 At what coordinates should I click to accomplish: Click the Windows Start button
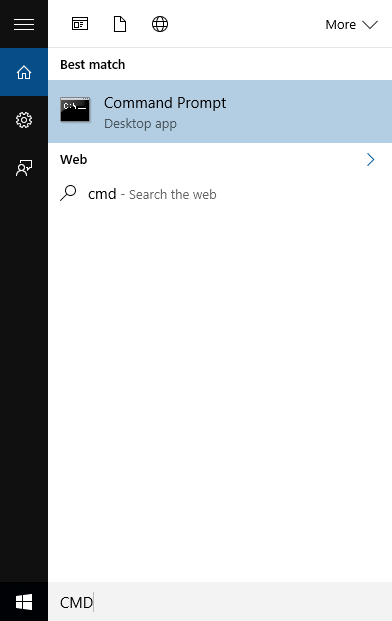24,602
